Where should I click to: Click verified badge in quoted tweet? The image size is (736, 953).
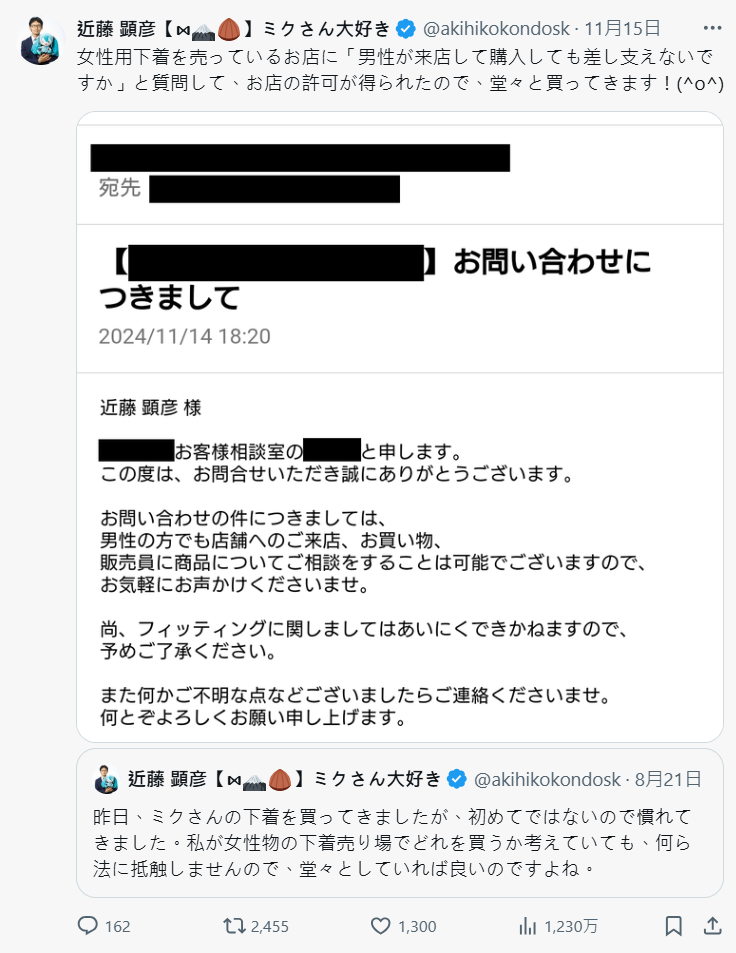point(456,779)
